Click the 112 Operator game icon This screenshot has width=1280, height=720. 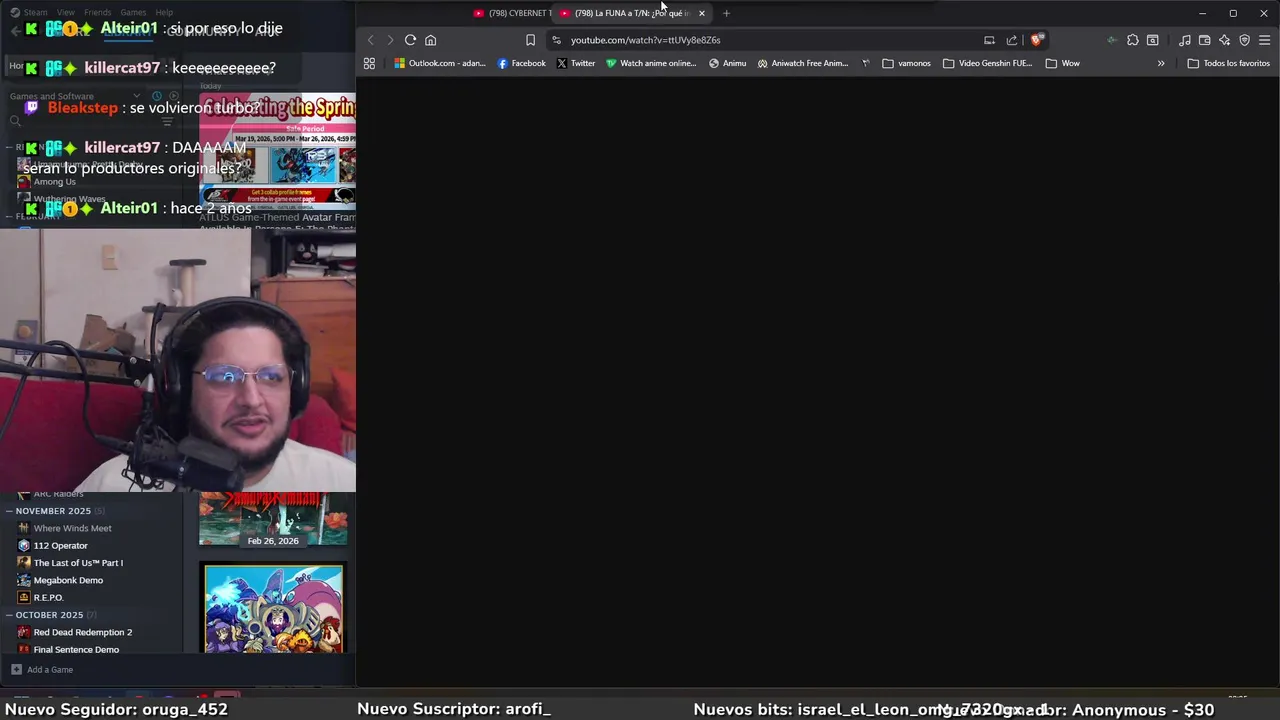click(x=24, y=546)
